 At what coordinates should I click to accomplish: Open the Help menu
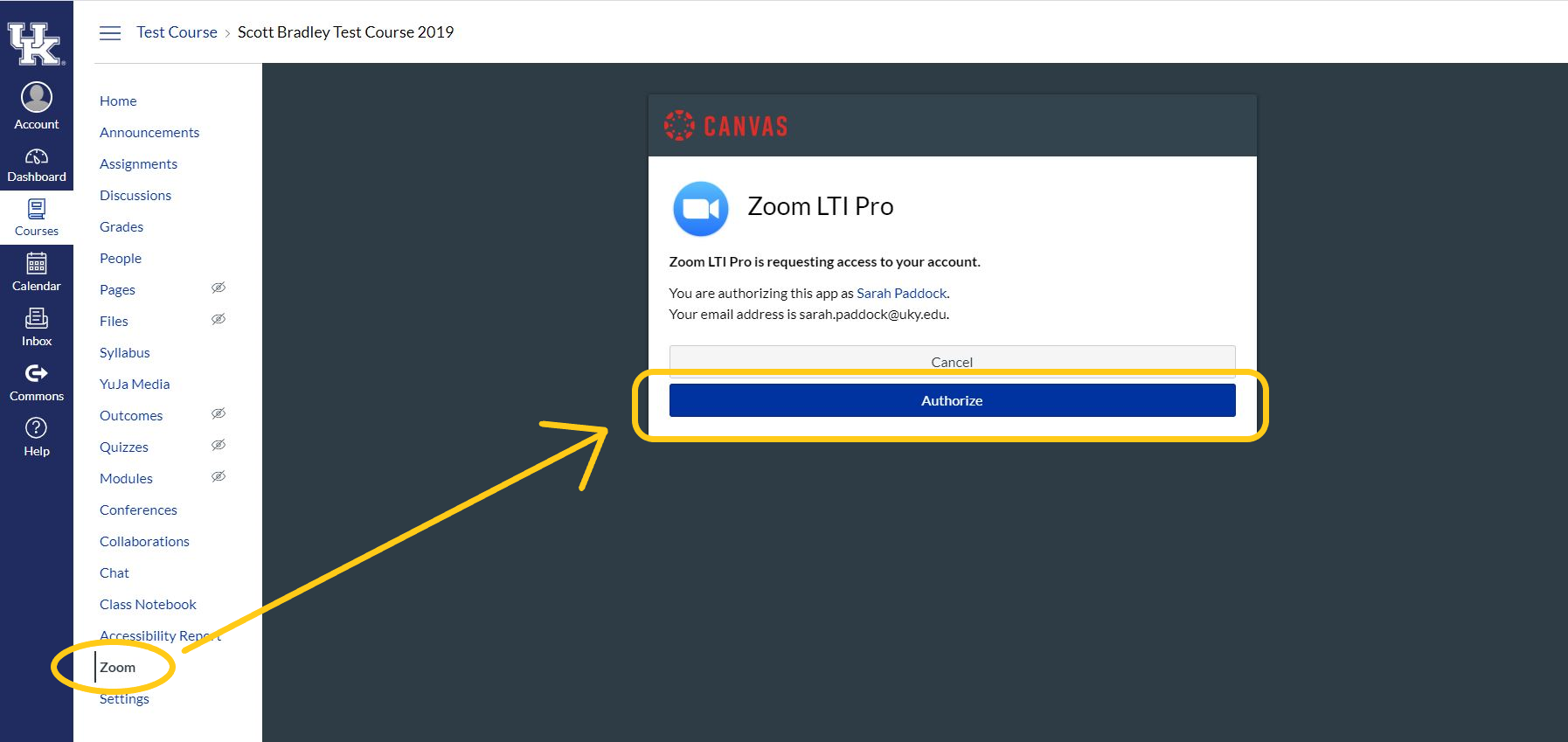click(37, 437)
